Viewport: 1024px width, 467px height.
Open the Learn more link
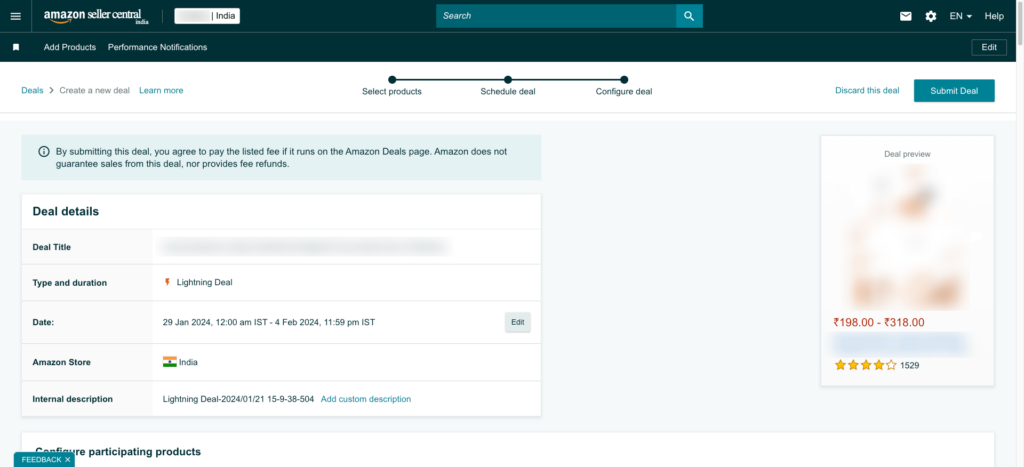161,90
